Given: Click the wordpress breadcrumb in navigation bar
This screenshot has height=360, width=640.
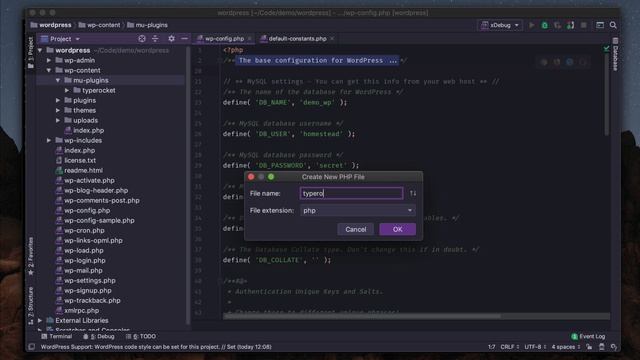Looking at the screenshot, I should 51,25.
